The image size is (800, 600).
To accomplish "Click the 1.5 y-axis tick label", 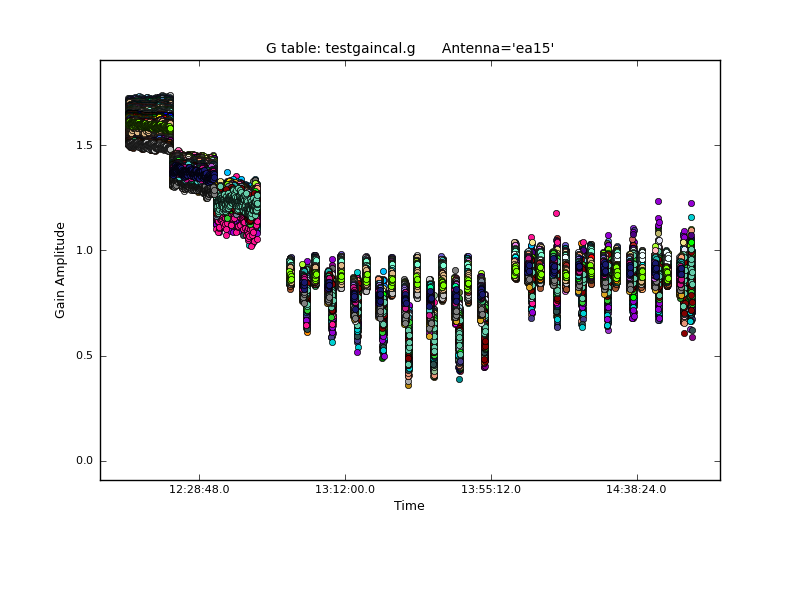I will pos(83,145).
